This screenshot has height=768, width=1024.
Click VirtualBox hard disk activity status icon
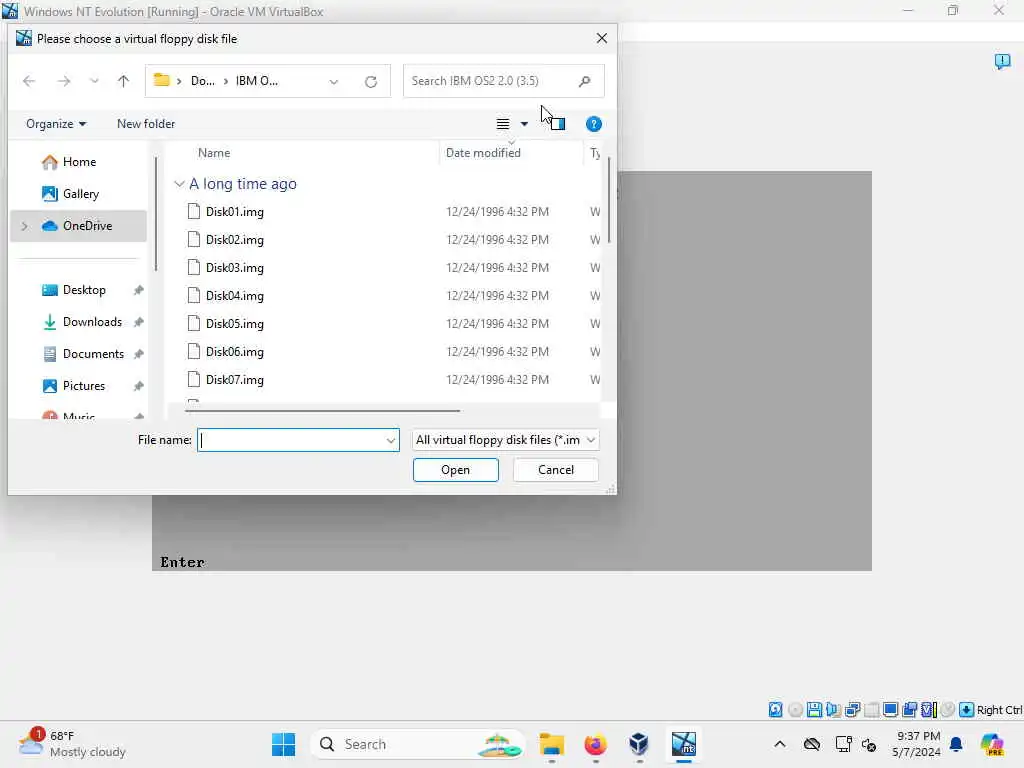775,709
